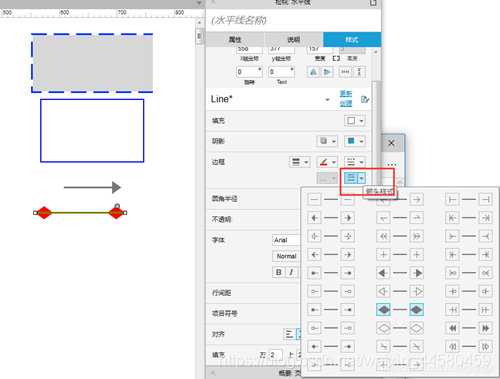Switch to the 说明 (Notes) tab
Image resolution: width=500 pixels, height=379 pixels.
[293, 40]
